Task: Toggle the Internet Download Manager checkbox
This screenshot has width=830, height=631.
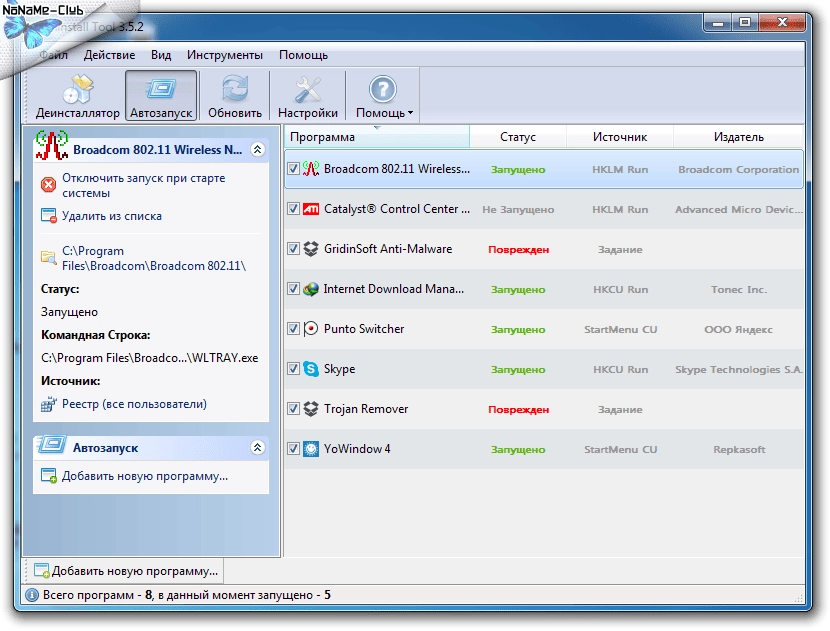Action: (293, 289)
